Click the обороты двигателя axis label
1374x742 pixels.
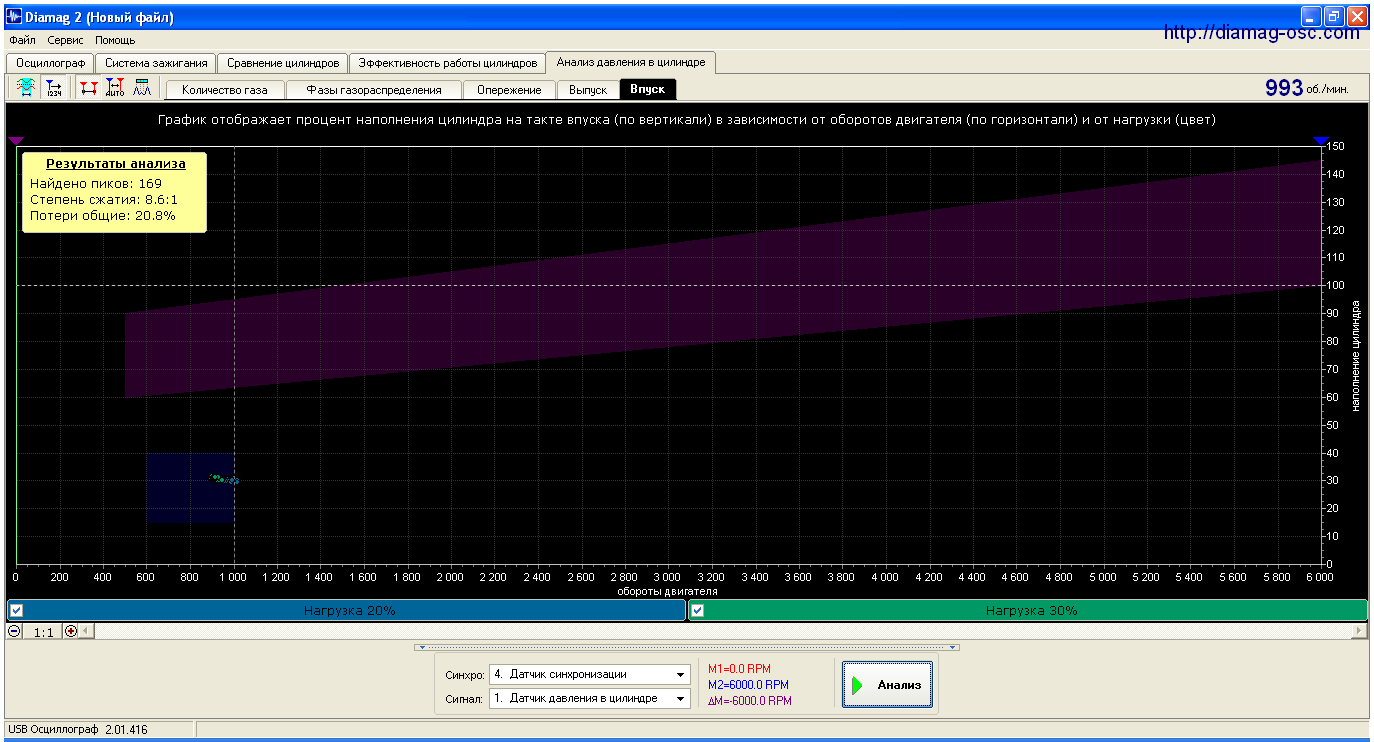pyautogui.click(x=667, y=591)
